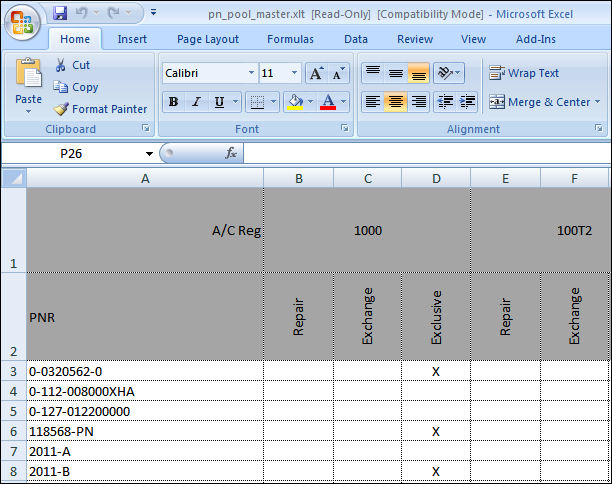
Task: Open the Add-Ins tab
Action: [x=536, y=39]
